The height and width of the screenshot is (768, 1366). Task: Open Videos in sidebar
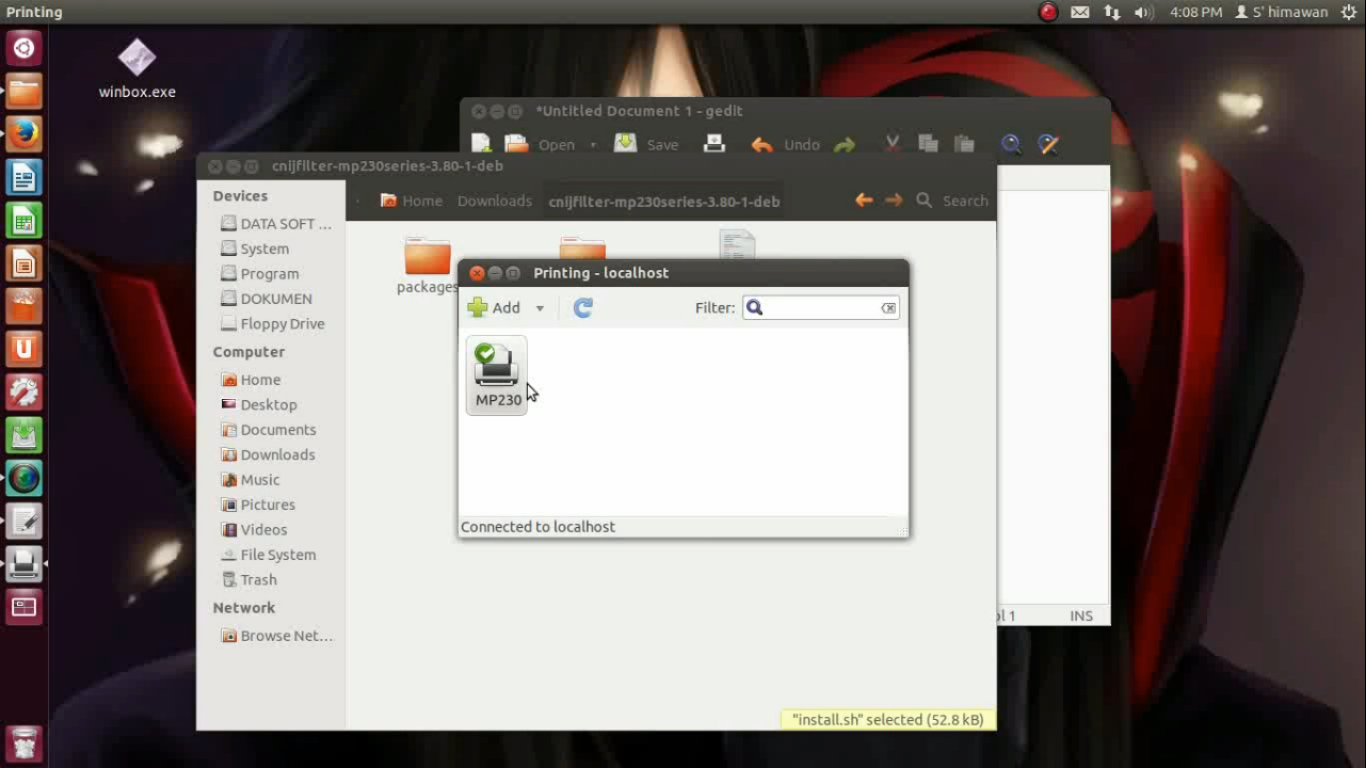tap(254, 530)
